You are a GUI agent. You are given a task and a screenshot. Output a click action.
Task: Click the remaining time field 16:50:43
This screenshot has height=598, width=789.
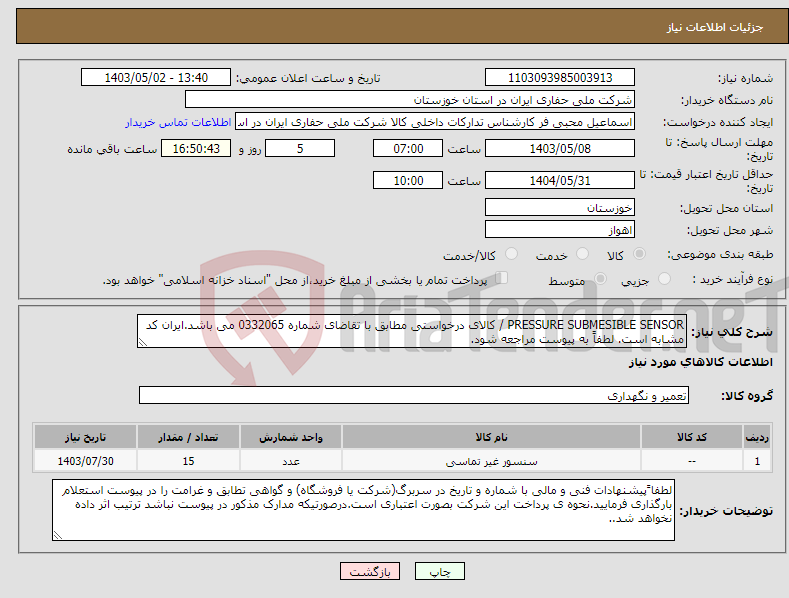click(x=196, y=148)
